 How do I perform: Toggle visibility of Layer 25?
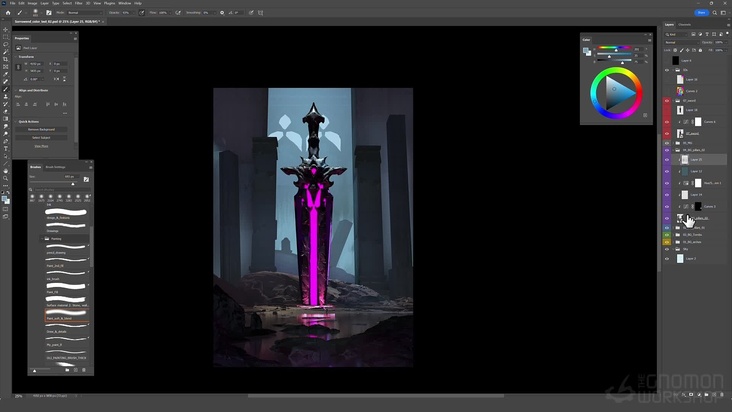667,160
